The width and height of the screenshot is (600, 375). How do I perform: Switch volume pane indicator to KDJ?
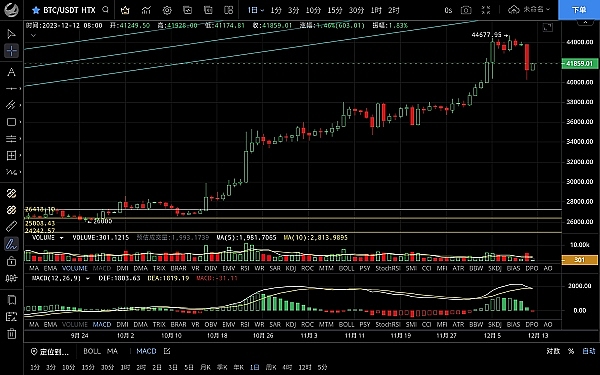coord(291,268)
